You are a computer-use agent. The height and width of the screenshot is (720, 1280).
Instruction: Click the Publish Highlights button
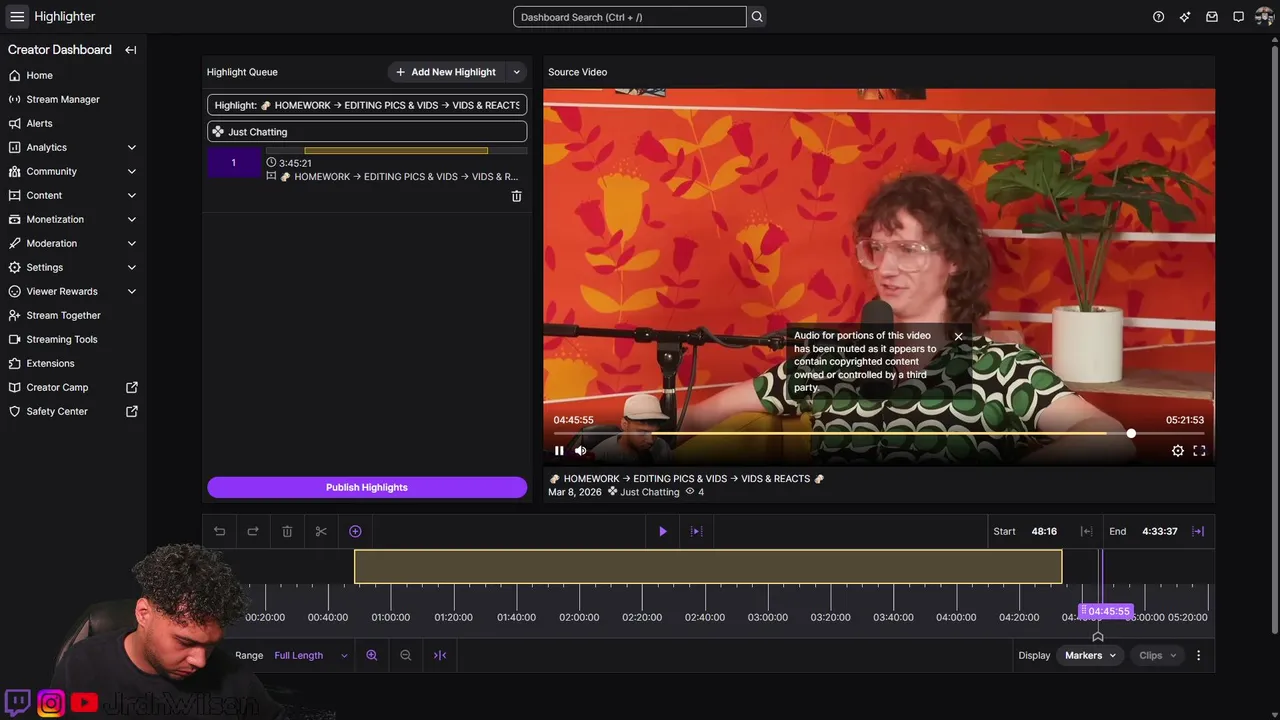367,487
